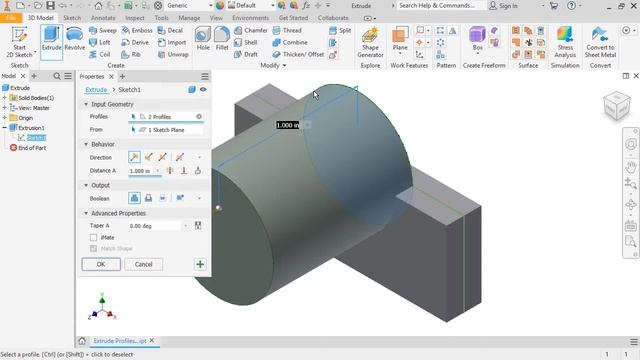Viewport: 640px width, 360px height.
Task: Pick the Thicken/Offset tool
Action: point(298,54)
